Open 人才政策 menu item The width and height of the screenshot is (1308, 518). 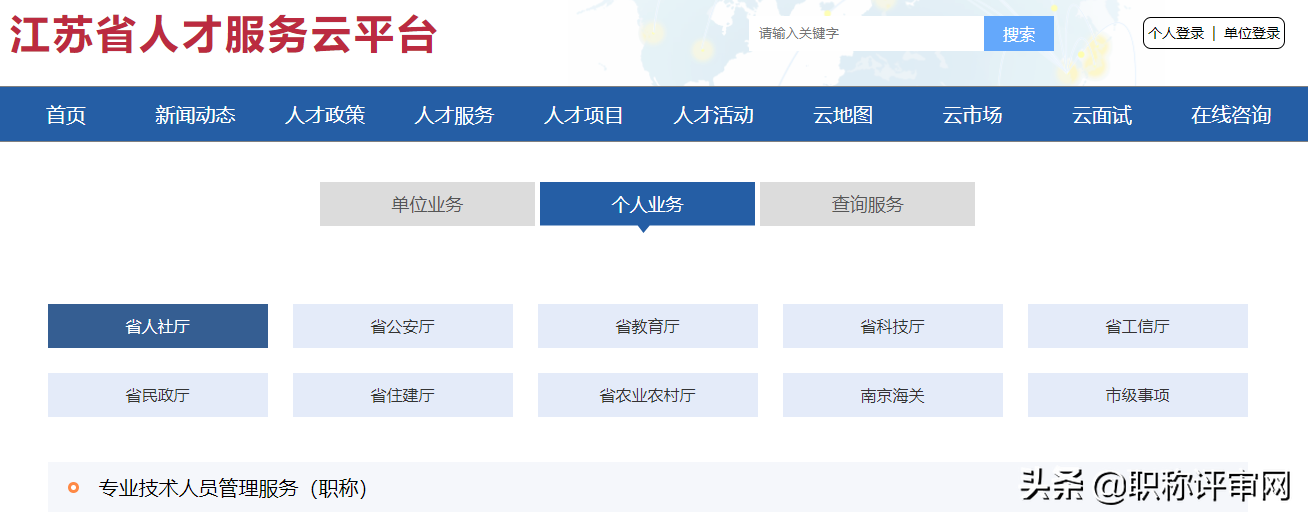pos(325,115)
